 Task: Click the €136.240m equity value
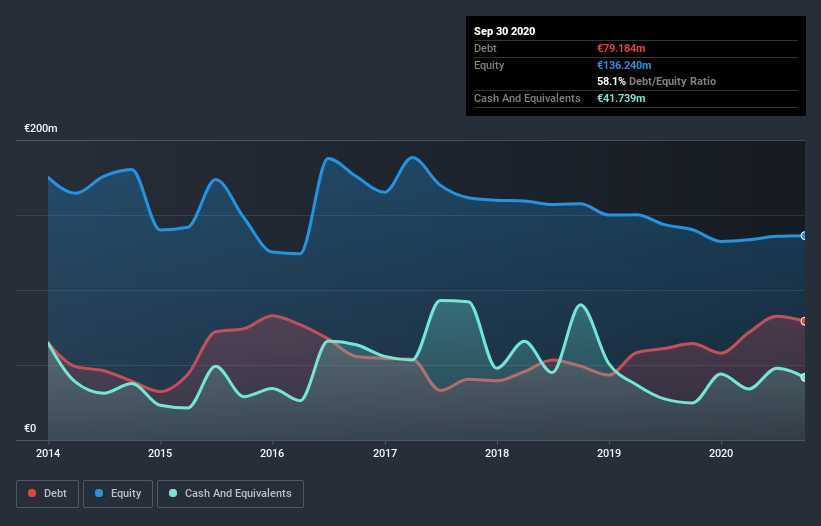click(624, 65)
